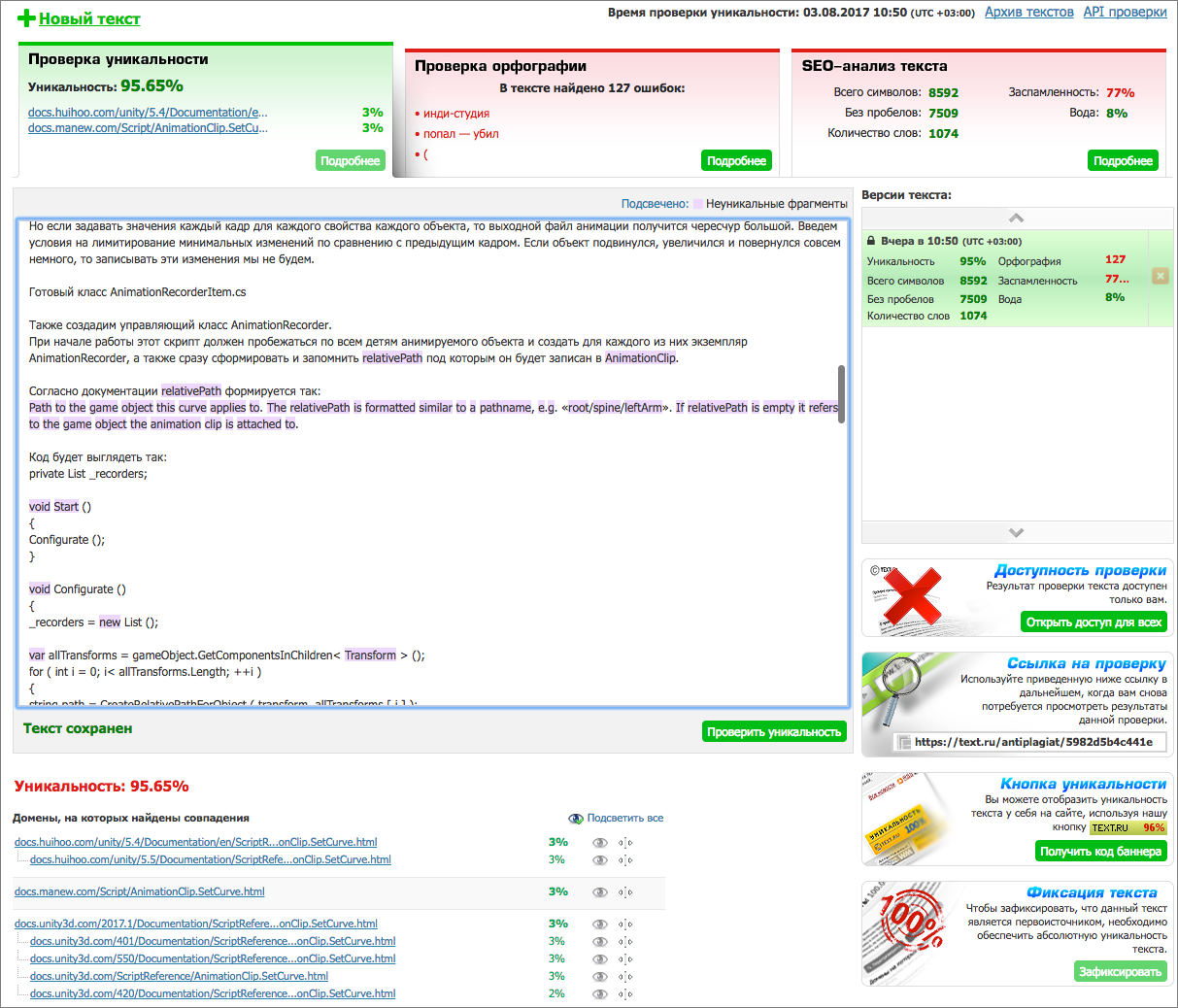Open docs.unity3d.com/2017.1 match link
The image size is (1178, 1008).
(195, 924)
